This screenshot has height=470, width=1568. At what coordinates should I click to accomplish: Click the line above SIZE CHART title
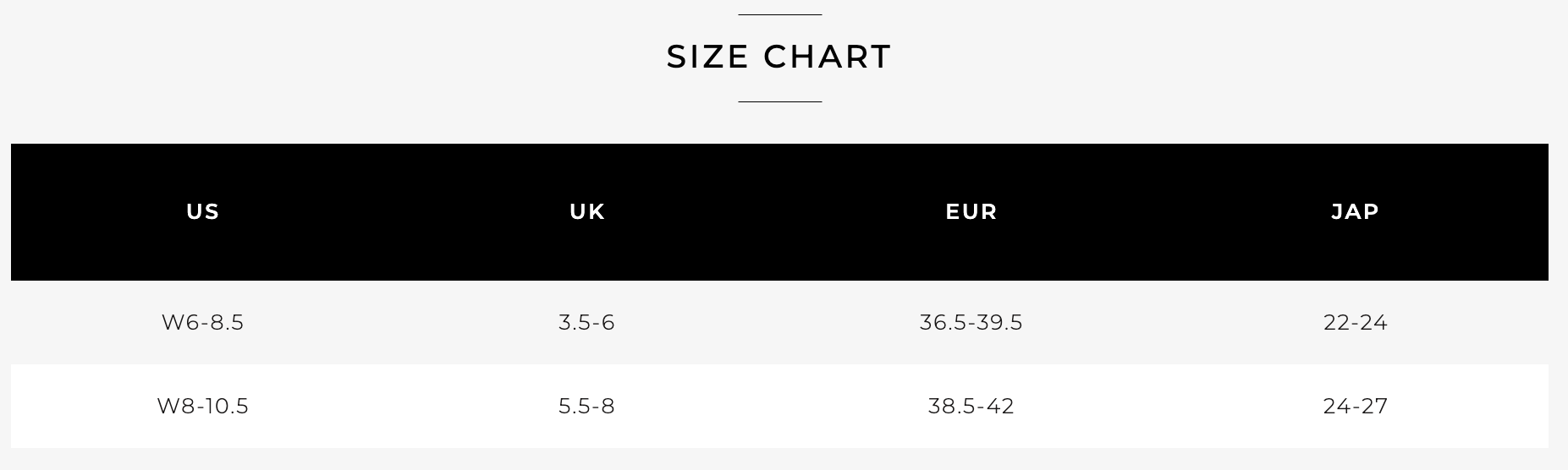779,14
